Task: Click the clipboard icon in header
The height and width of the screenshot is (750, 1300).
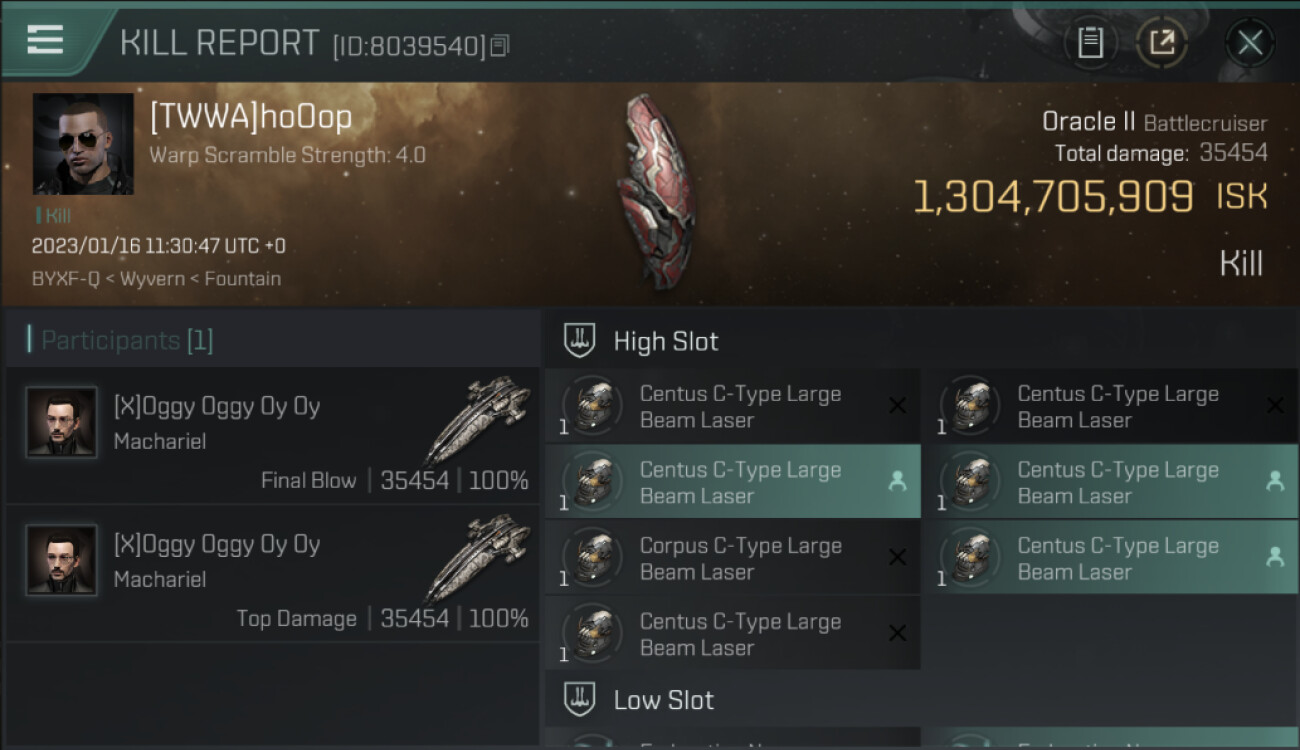Action: coord(1090,42)
